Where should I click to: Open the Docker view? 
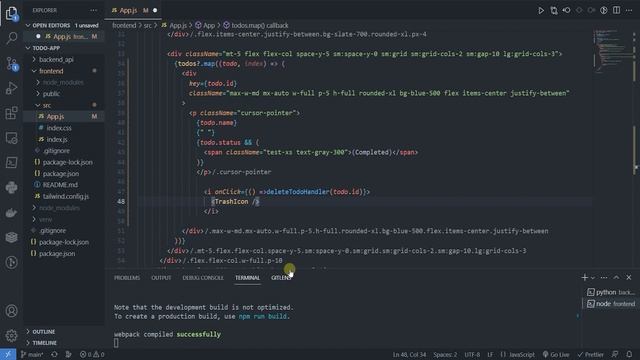coord(11,212)
